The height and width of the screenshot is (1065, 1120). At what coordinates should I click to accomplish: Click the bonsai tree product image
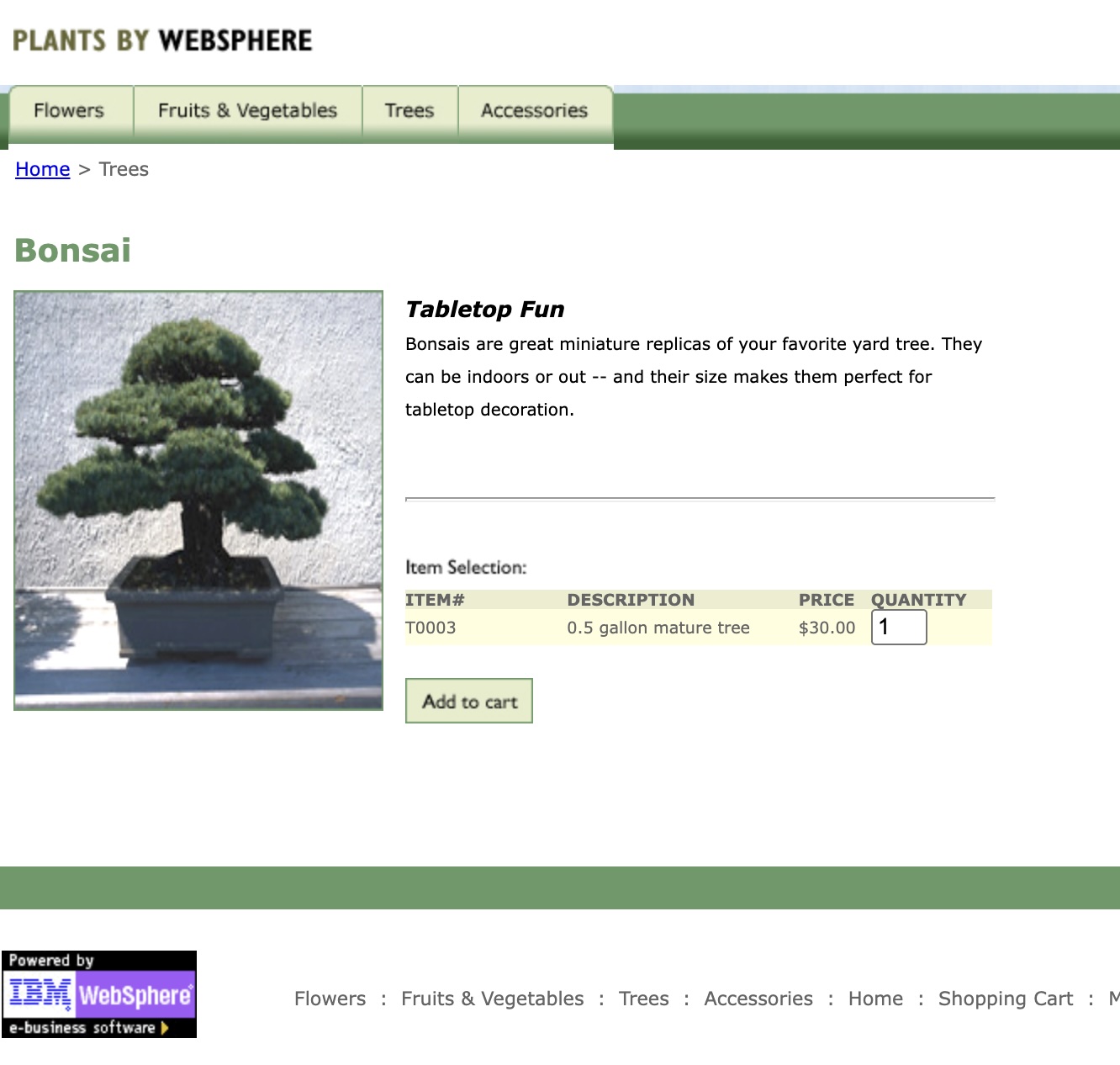pos(198,501)
